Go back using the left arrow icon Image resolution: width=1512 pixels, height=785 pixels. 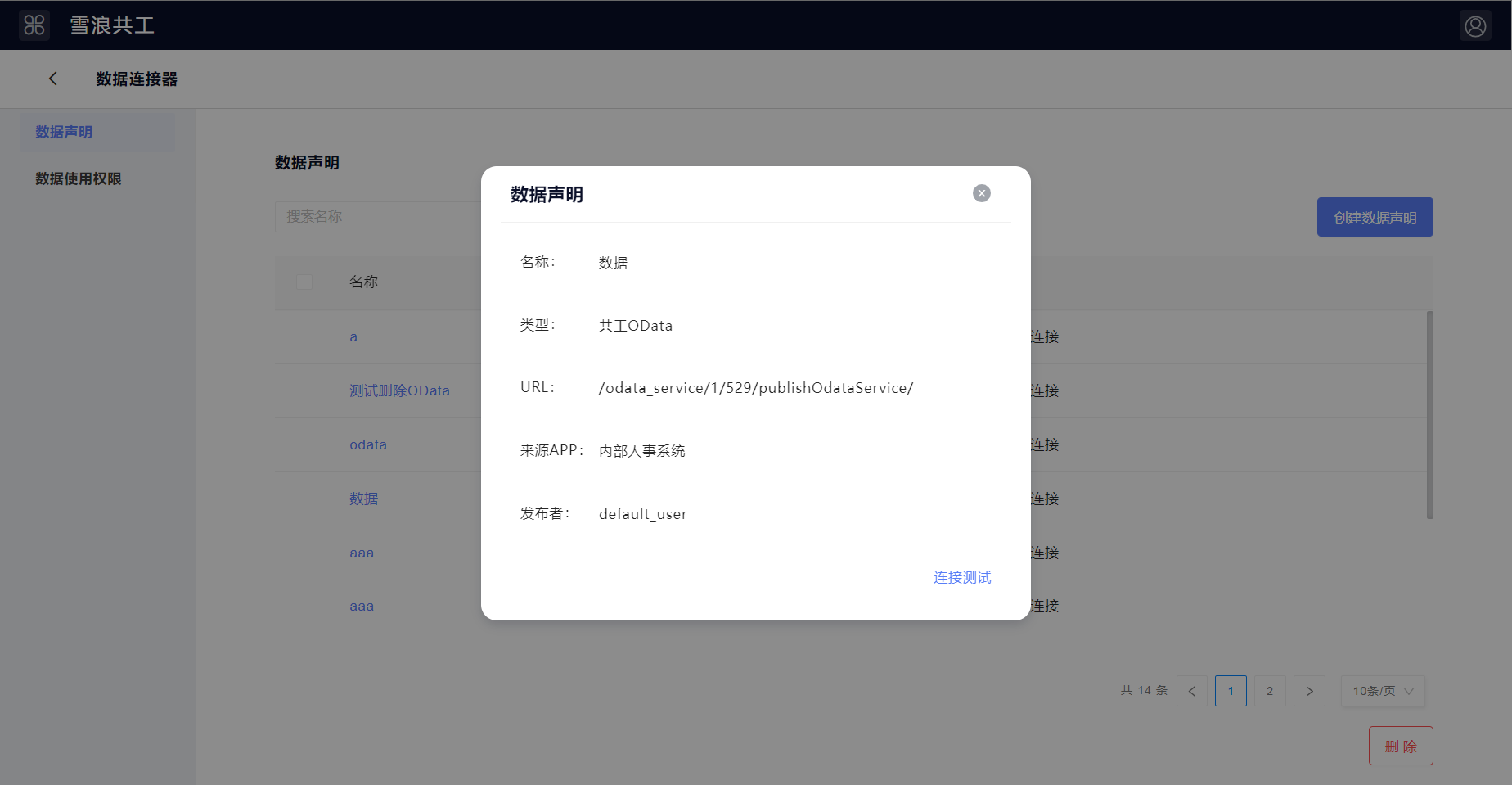[53, 79]
